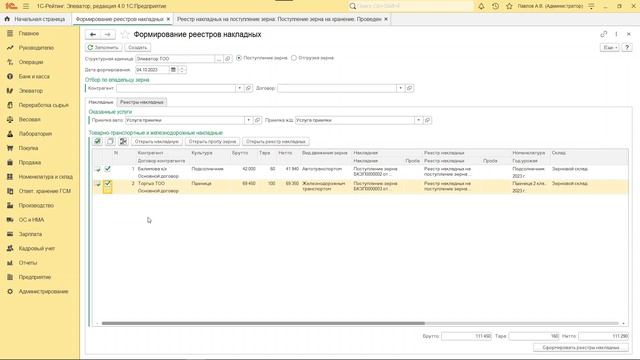The image size is (640, 360).
Task: Uncheck all rows with clear icon
Action: (x=110, y=142)
